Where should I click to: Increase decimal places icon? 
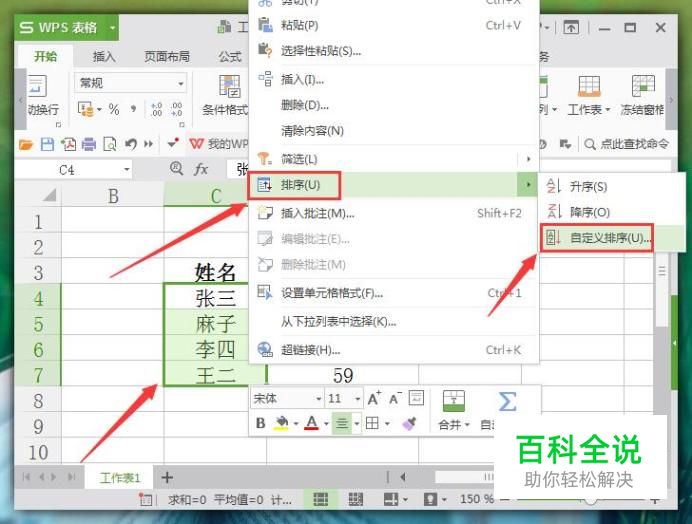tap(156, 109)
